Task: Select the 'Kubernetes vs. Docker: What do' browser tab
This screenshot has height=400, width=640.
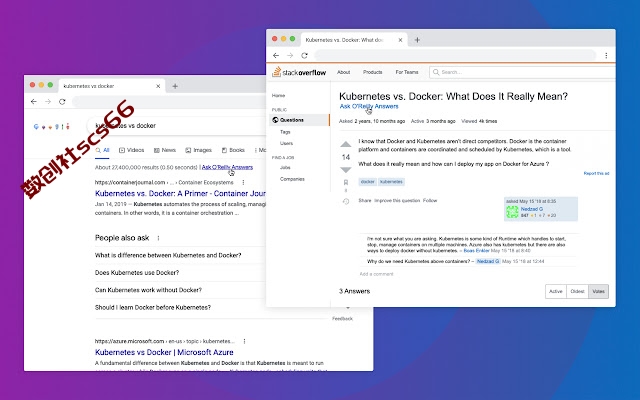Action: pos(354,40)
